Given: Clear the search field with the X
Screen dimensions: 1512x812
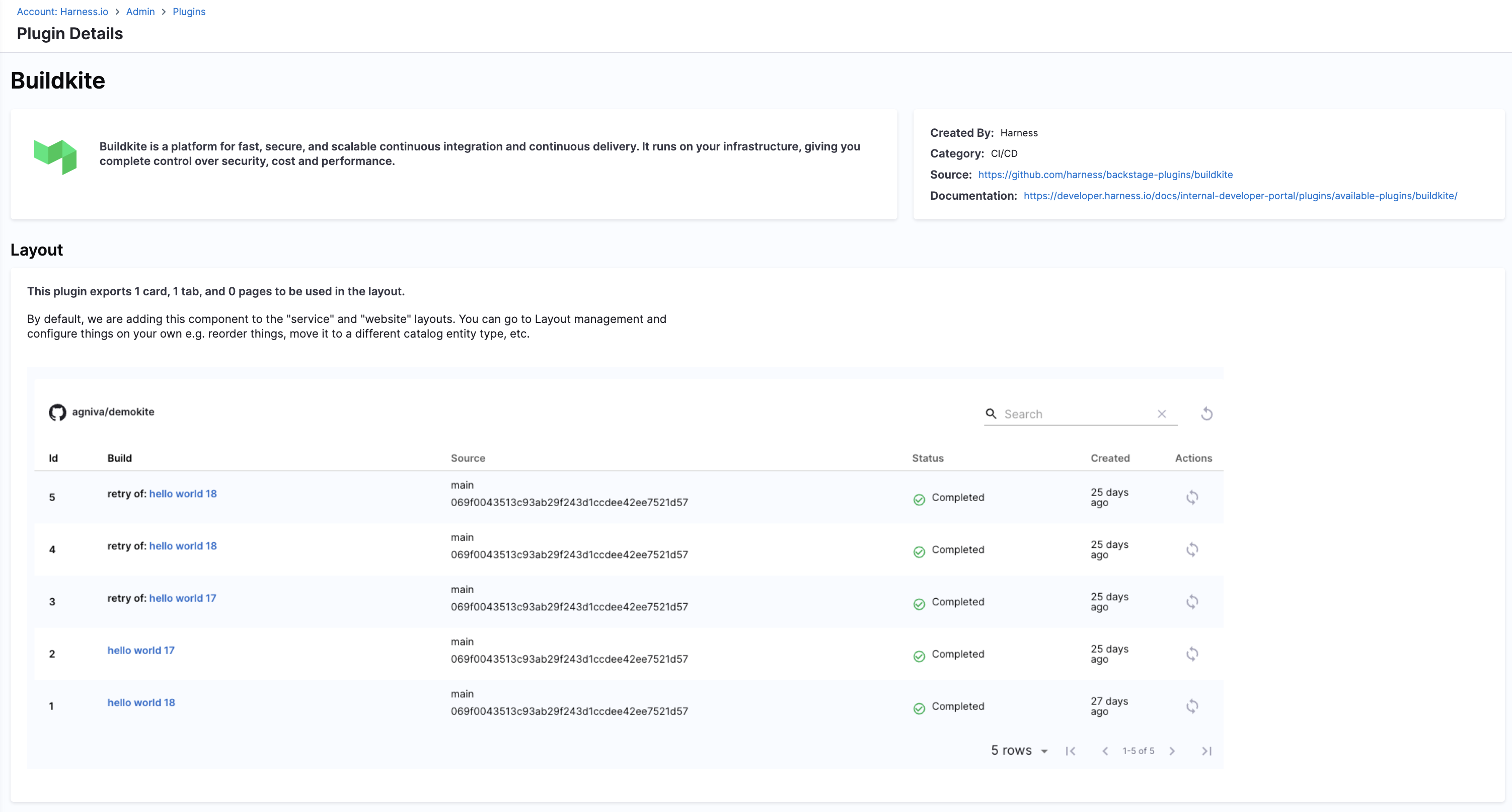Looking at the screenshot, I should (1162, 414).
